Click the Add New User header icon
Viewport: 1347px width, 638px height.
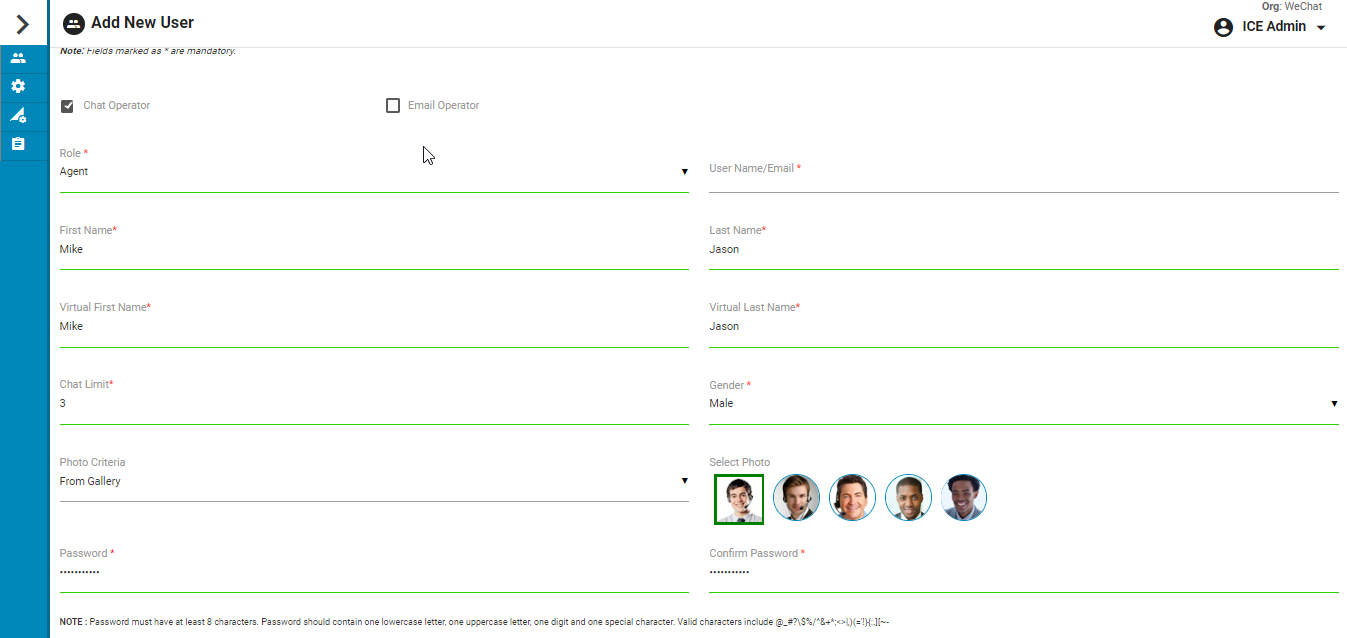73,23
